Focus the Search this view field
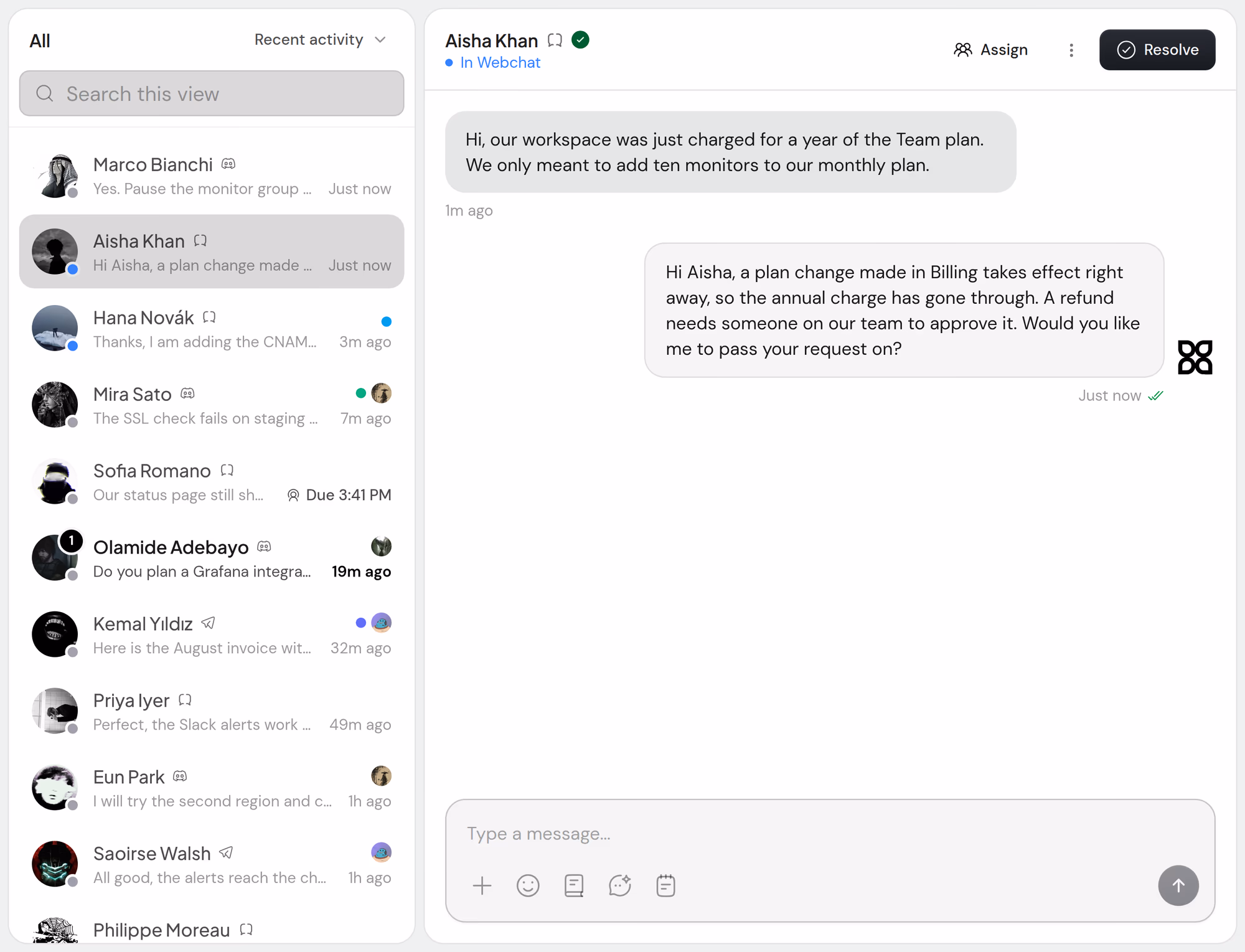The height and width of the screenshot is (952, 1245). coord(212,93)
